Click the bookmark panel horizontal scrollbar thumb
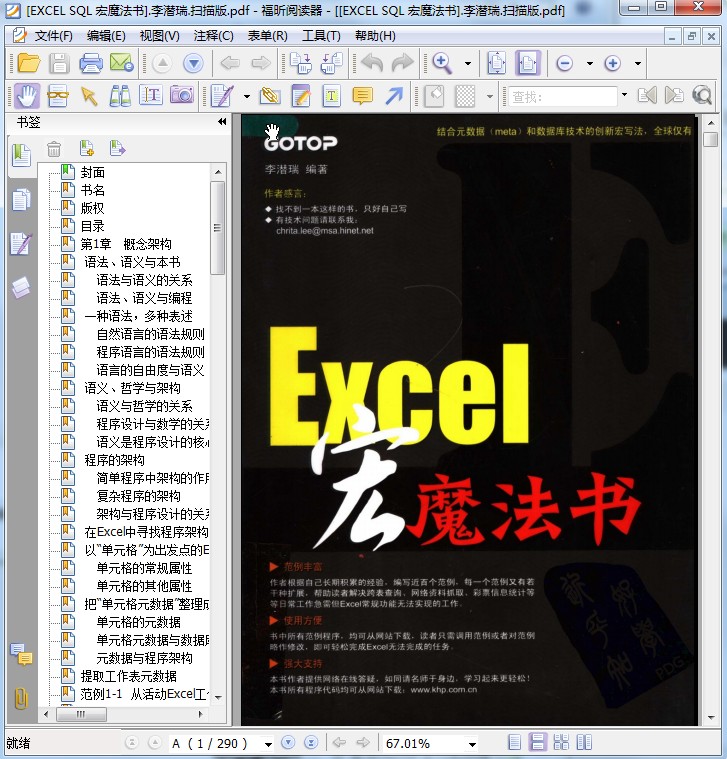This screenshot has width=727, height=759. tap(81, 714)
